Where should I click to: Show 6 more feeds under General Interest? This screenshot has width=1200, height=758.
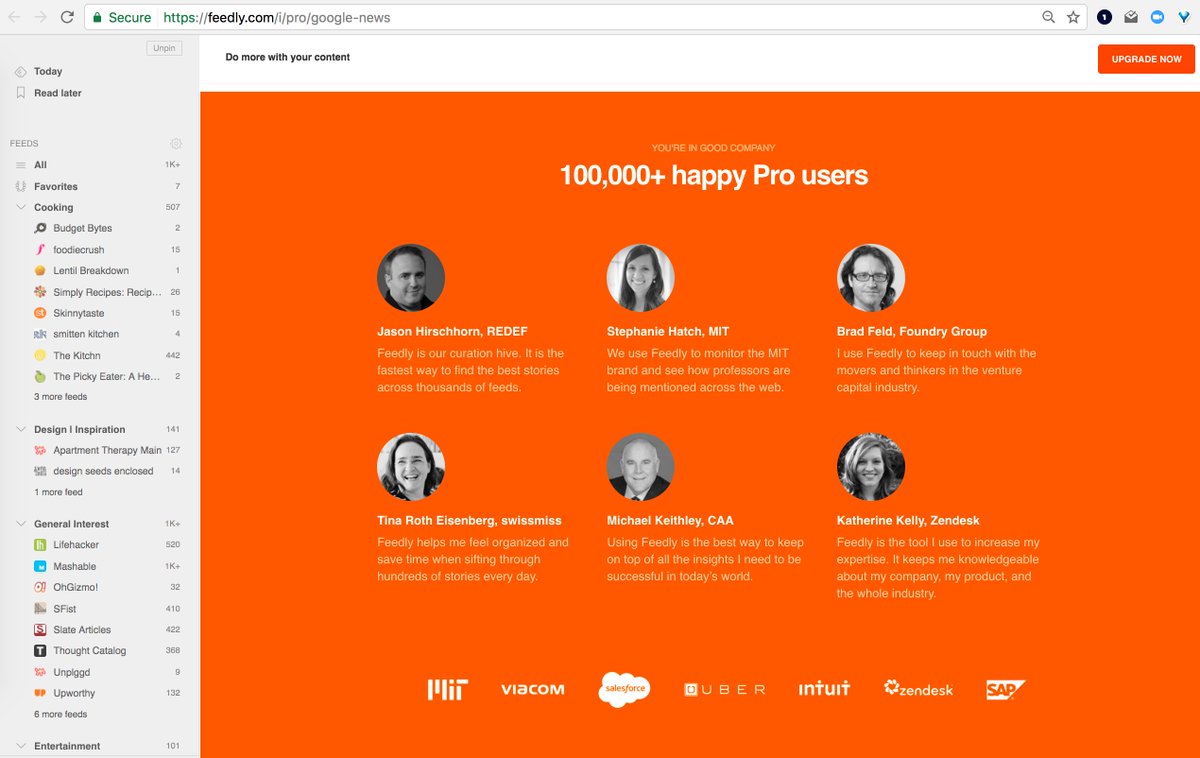click(61, 714)
